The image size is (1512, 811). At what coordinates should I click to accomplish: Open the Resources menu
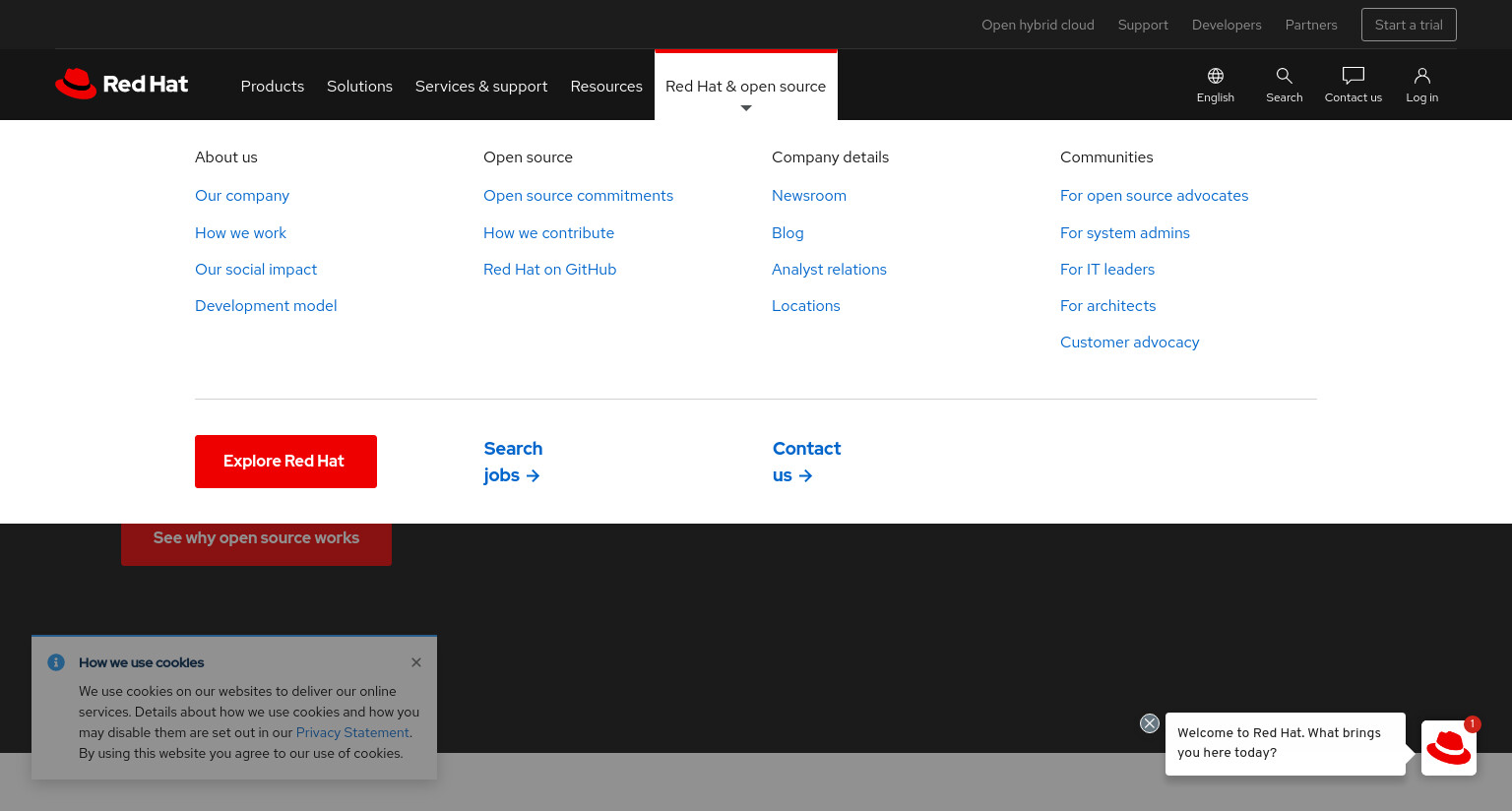tap(606, 87)
